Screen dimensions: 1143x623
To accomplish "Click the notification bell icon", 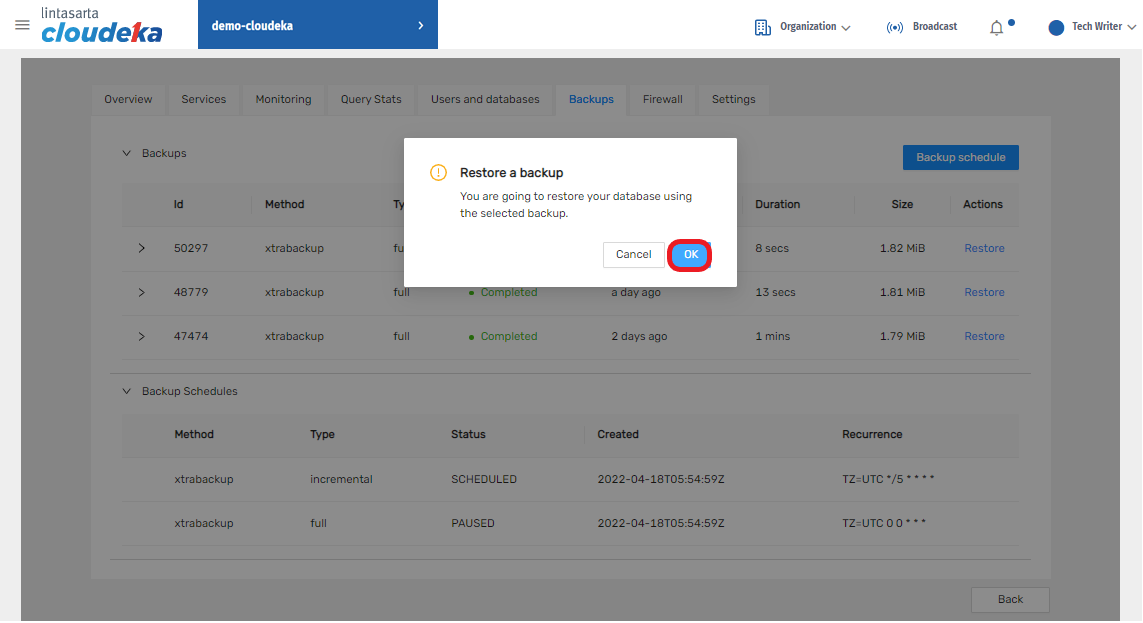I will click(996, 27).
